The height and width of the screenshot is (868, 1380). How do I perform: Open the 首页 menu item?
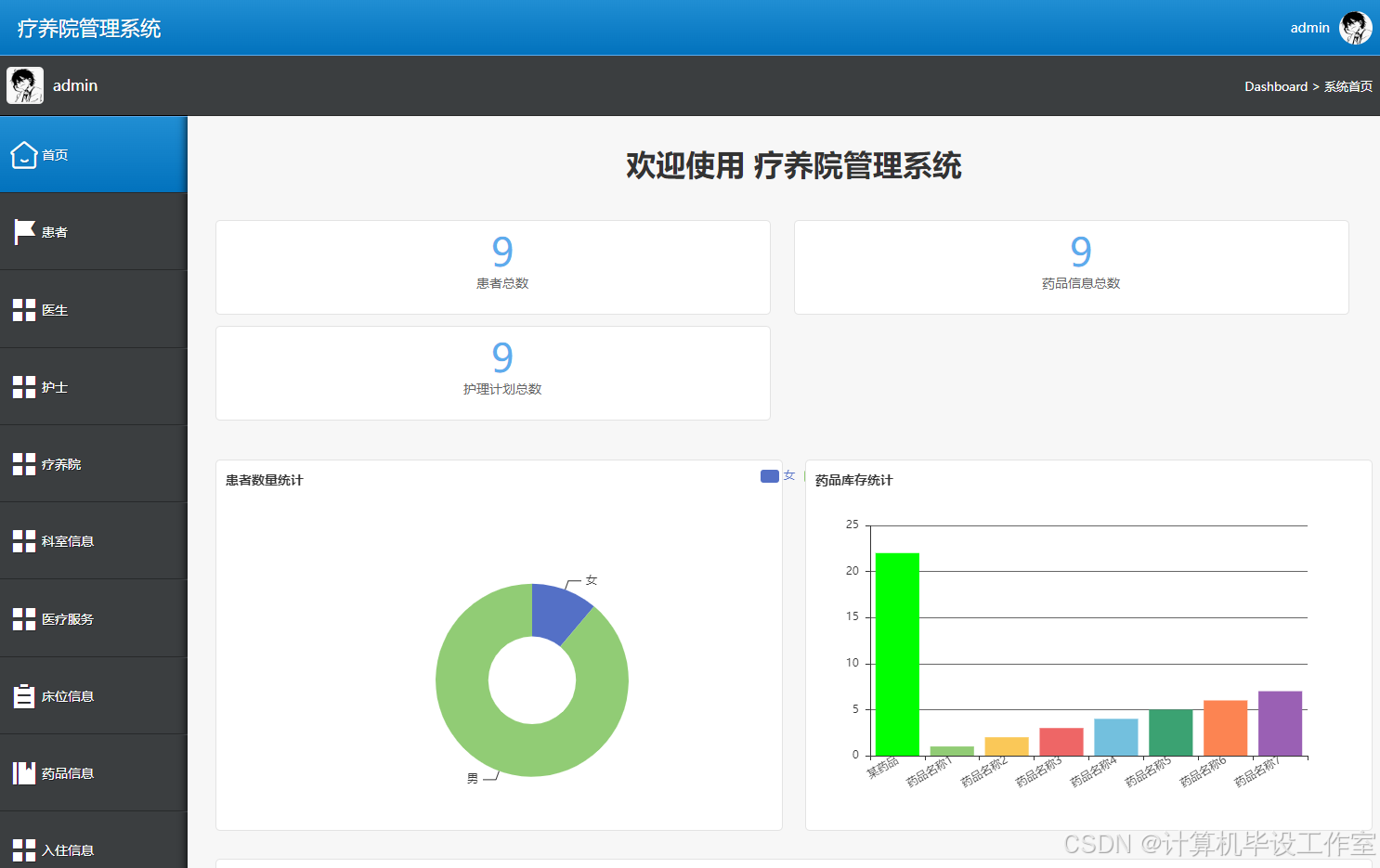click(93, 155)
